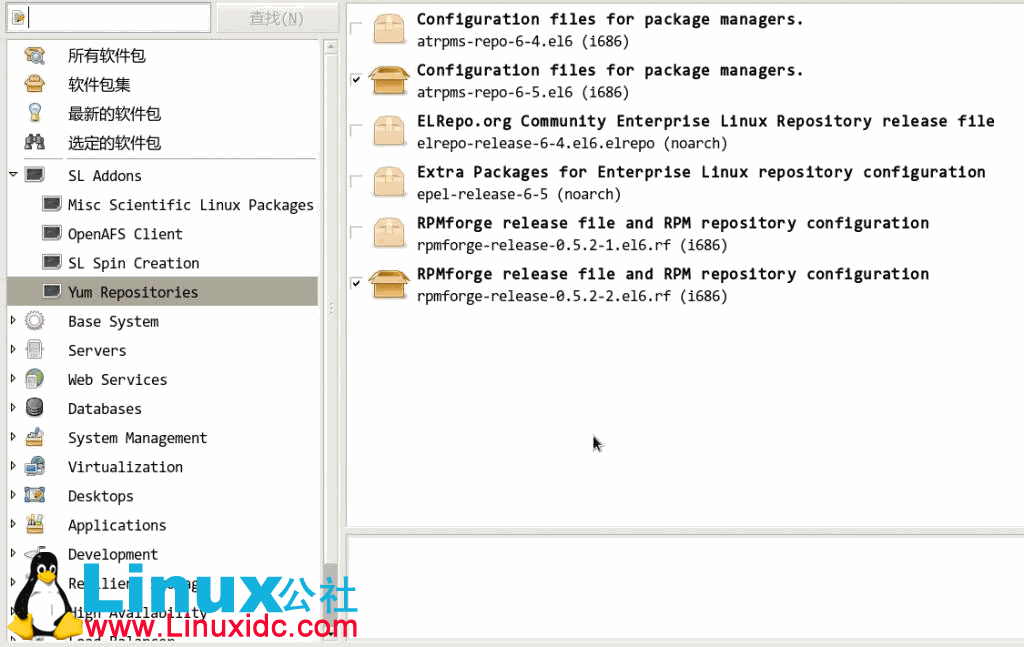The width and height of the screenshot is (1024, 647).
Task: Click the package icon for epel-release-6-5
Action: tap(389, 182)
